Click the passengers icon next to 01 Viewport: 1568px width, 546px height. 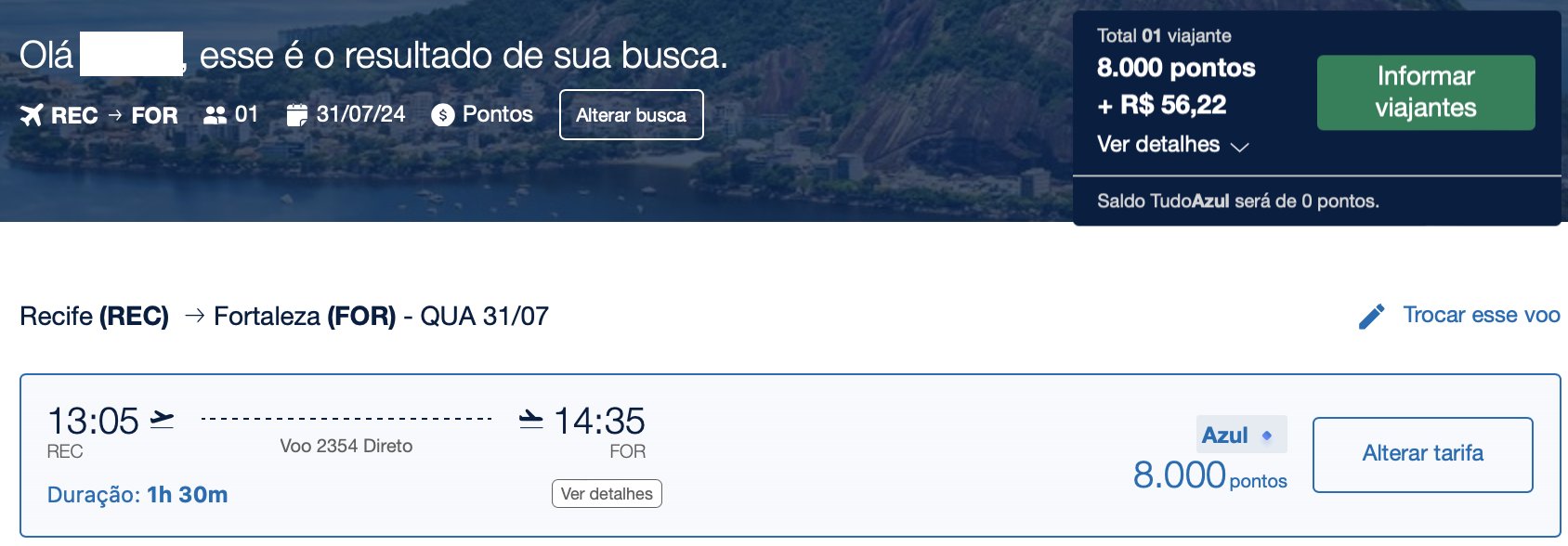[x=215, y=115]
